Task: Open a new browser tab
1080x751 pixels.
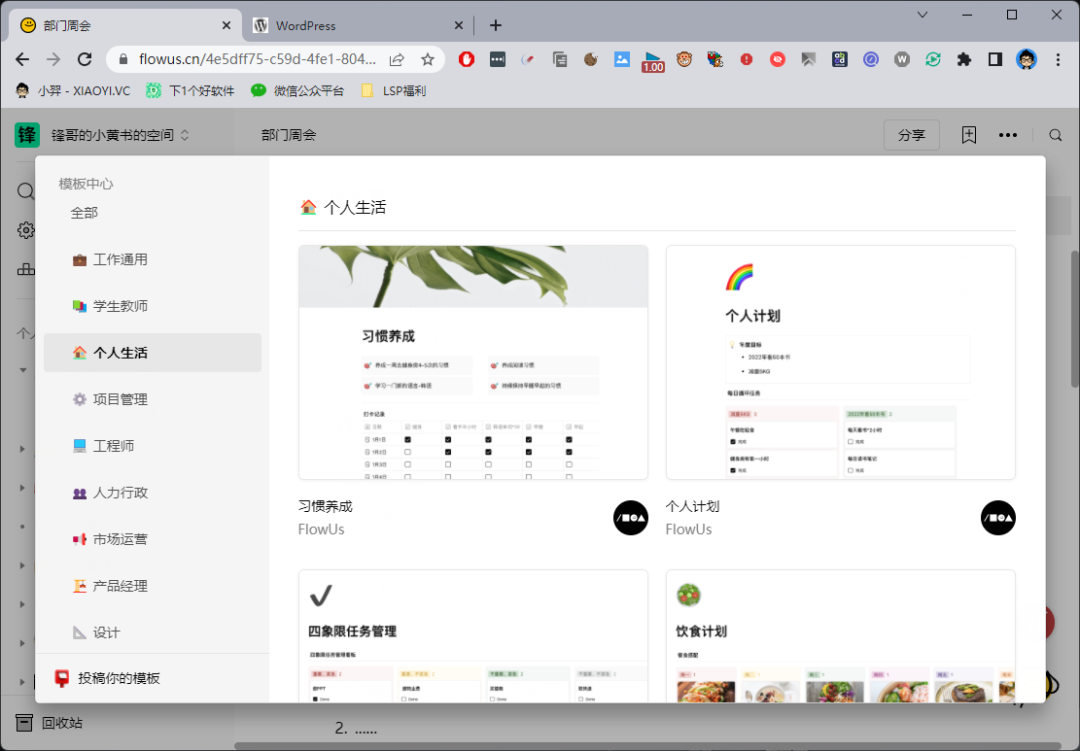Action: tap(495, 25)
